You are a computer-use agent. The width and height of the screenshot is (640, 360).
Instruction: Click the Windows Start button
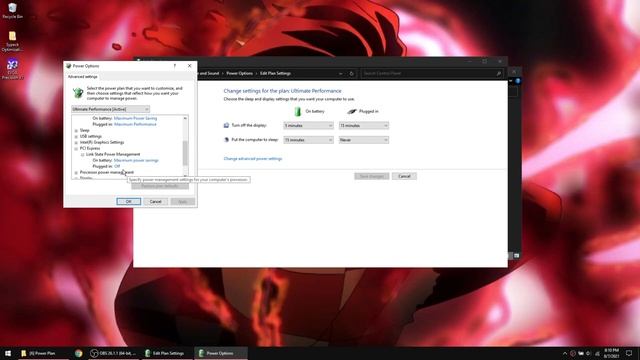click(x=8, y=353)
